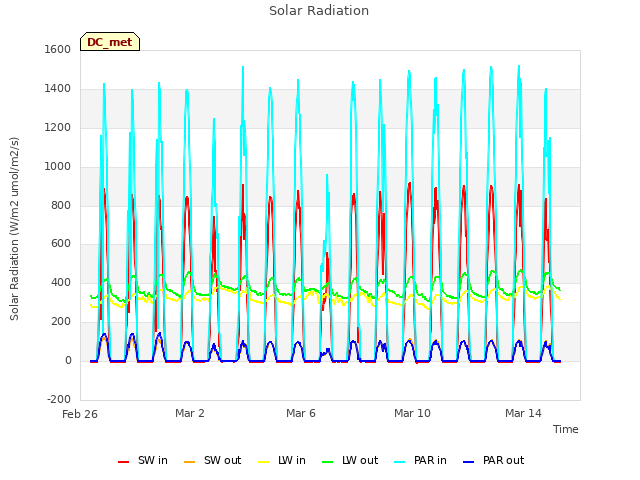Screen dimensions: 640x480
Task: Toggle the PAR out legend entry
Action: click(x=494, y=460)
